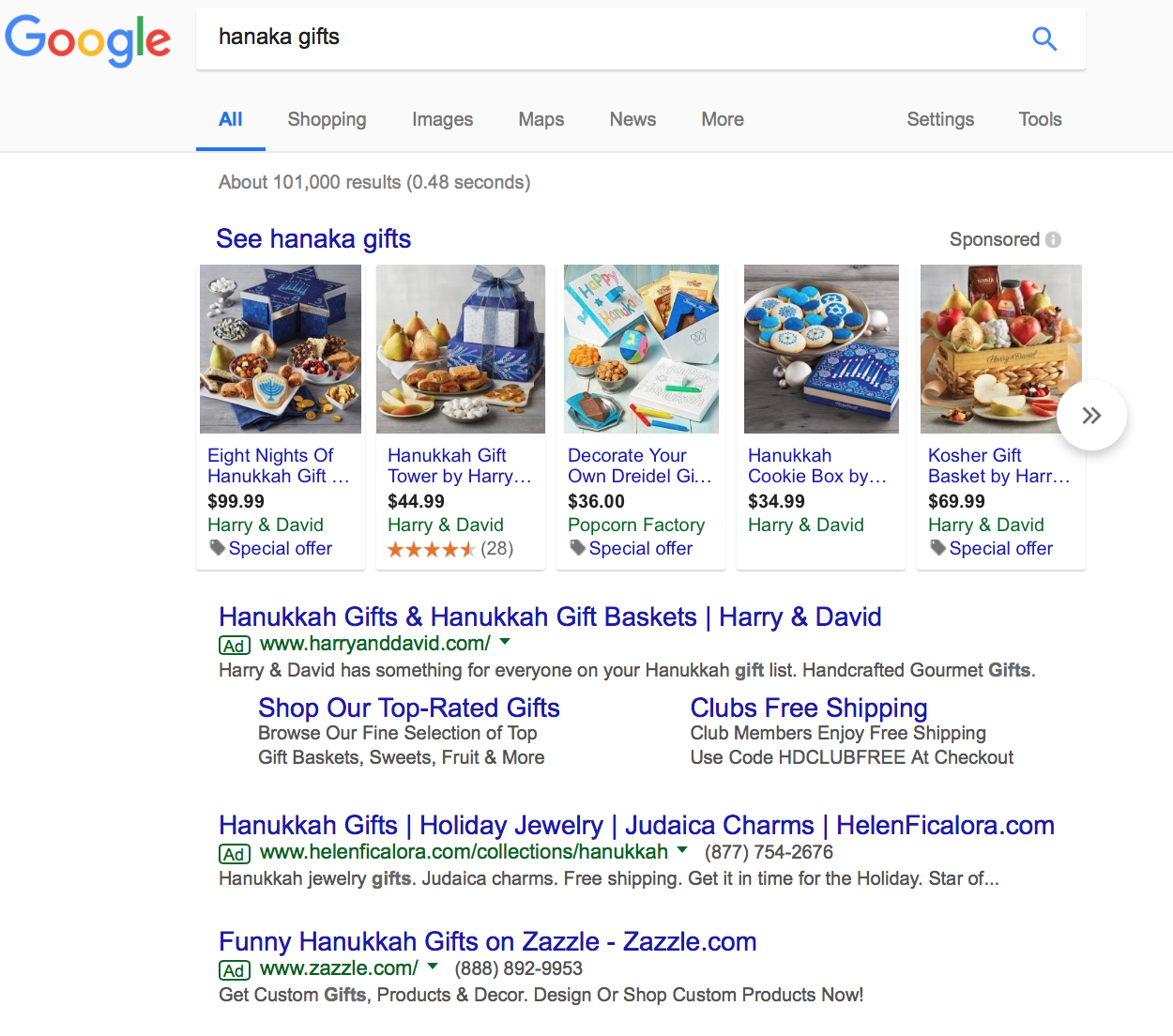Open the 'Funny Hanukkah Gifts on Zazzle' result
The height and width of the screenshot is (1036, 1173).
[x=487, y=941]
